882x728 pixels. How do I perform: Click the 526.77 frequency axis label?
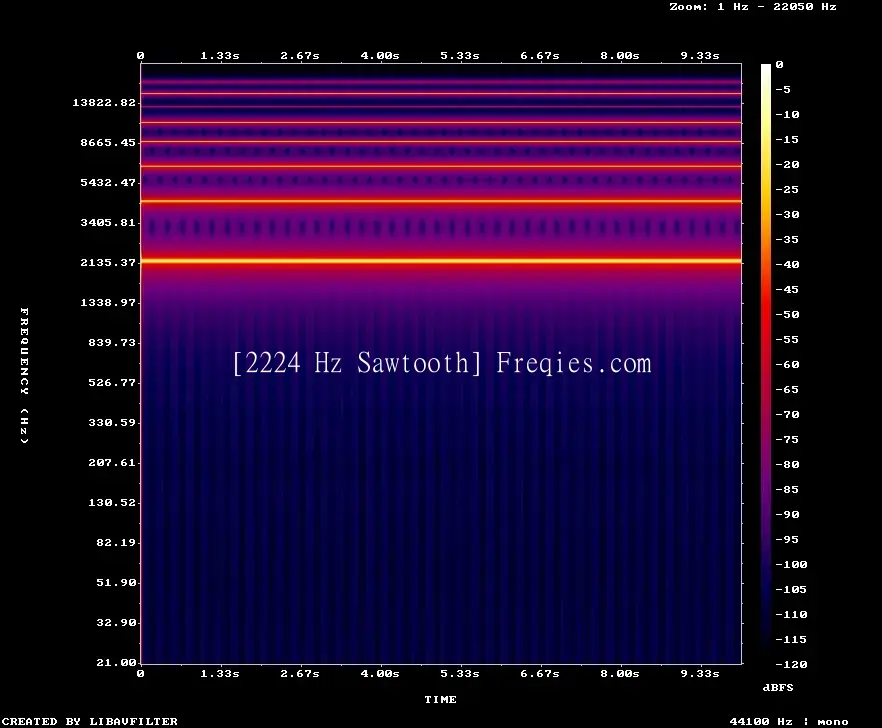pyautogui.click(x=112, y=383)
